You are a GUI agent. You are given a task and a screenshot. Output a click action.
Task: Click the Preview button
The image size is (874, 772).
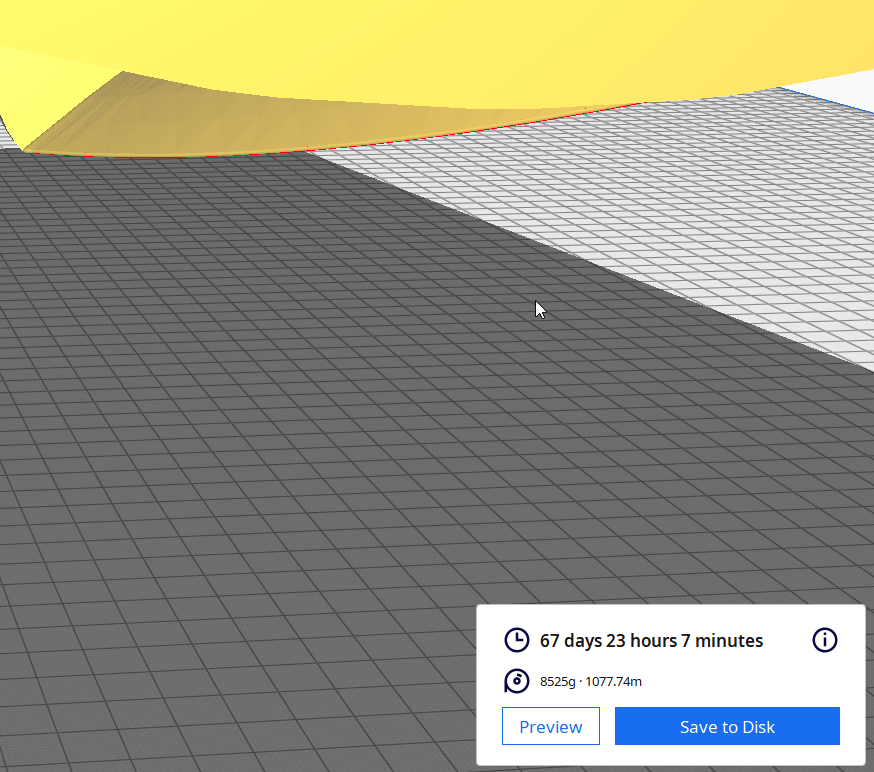[x=550, y=726]
